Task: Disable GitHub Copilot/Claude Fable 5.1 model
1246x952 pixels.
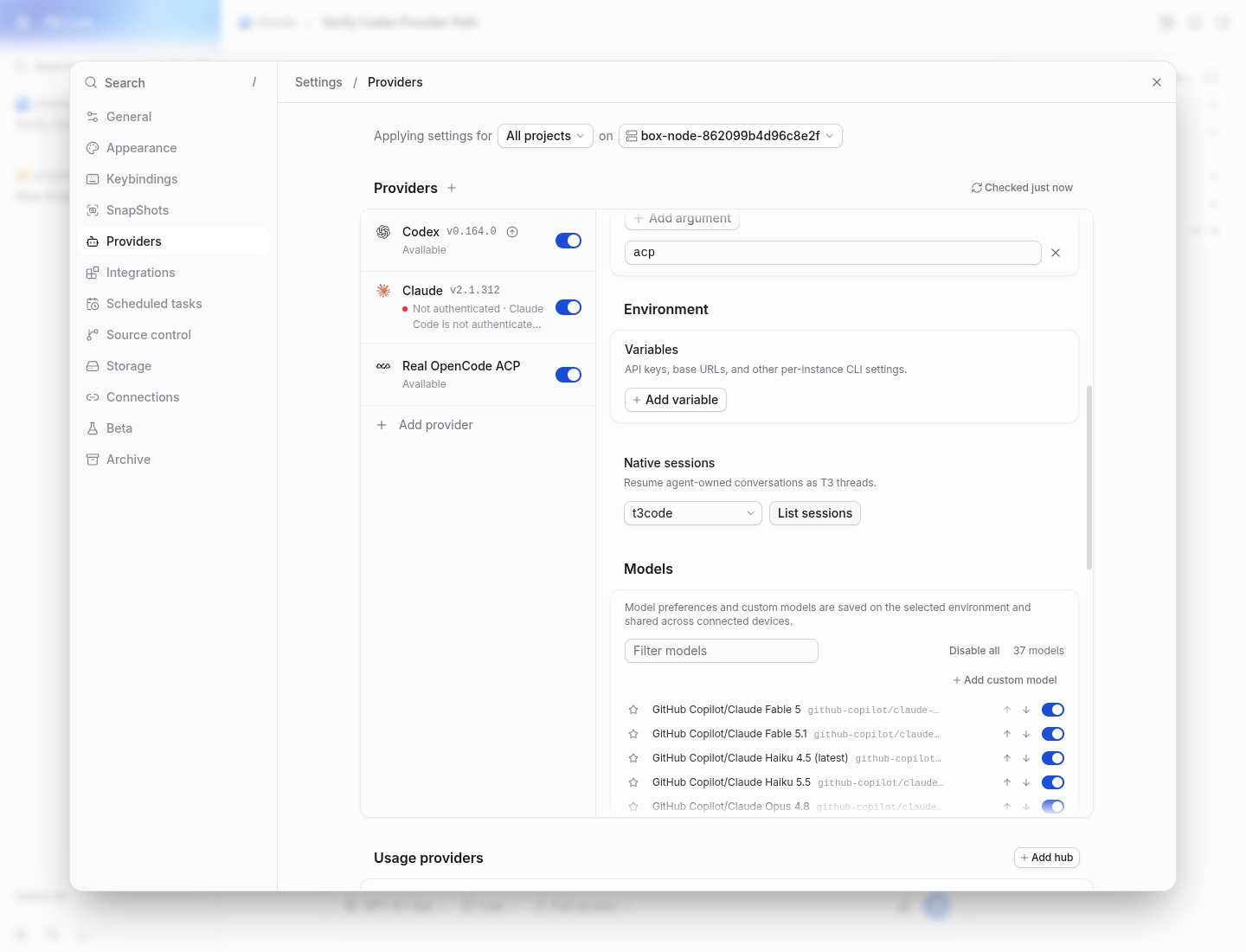Action: click(x=1053, y=734)
